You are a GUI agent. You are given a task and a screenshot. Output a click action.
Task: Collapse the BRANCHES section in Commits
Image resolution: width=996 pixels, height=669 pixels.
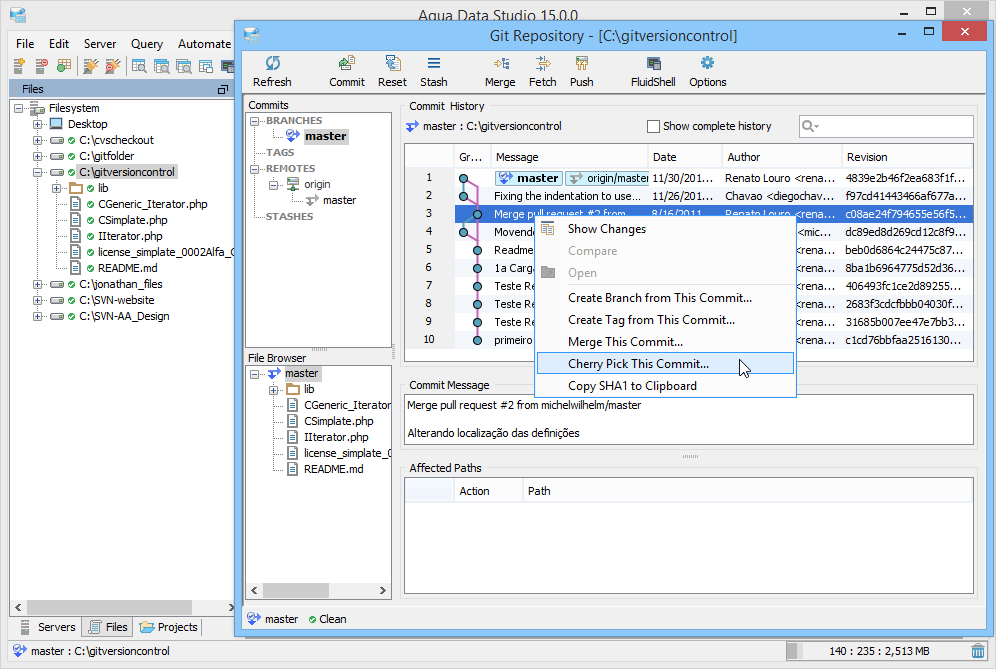pos(255,121)
